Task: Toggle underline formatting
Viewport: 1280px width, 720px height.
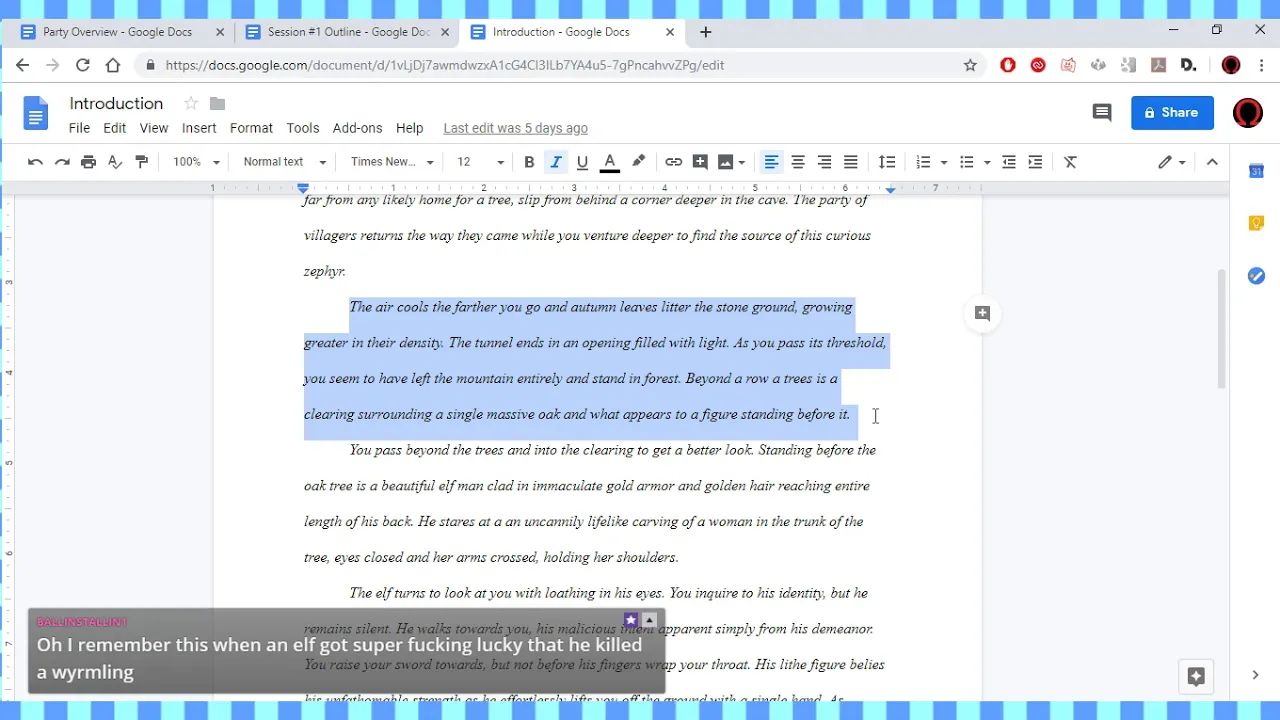Action: 582,162
